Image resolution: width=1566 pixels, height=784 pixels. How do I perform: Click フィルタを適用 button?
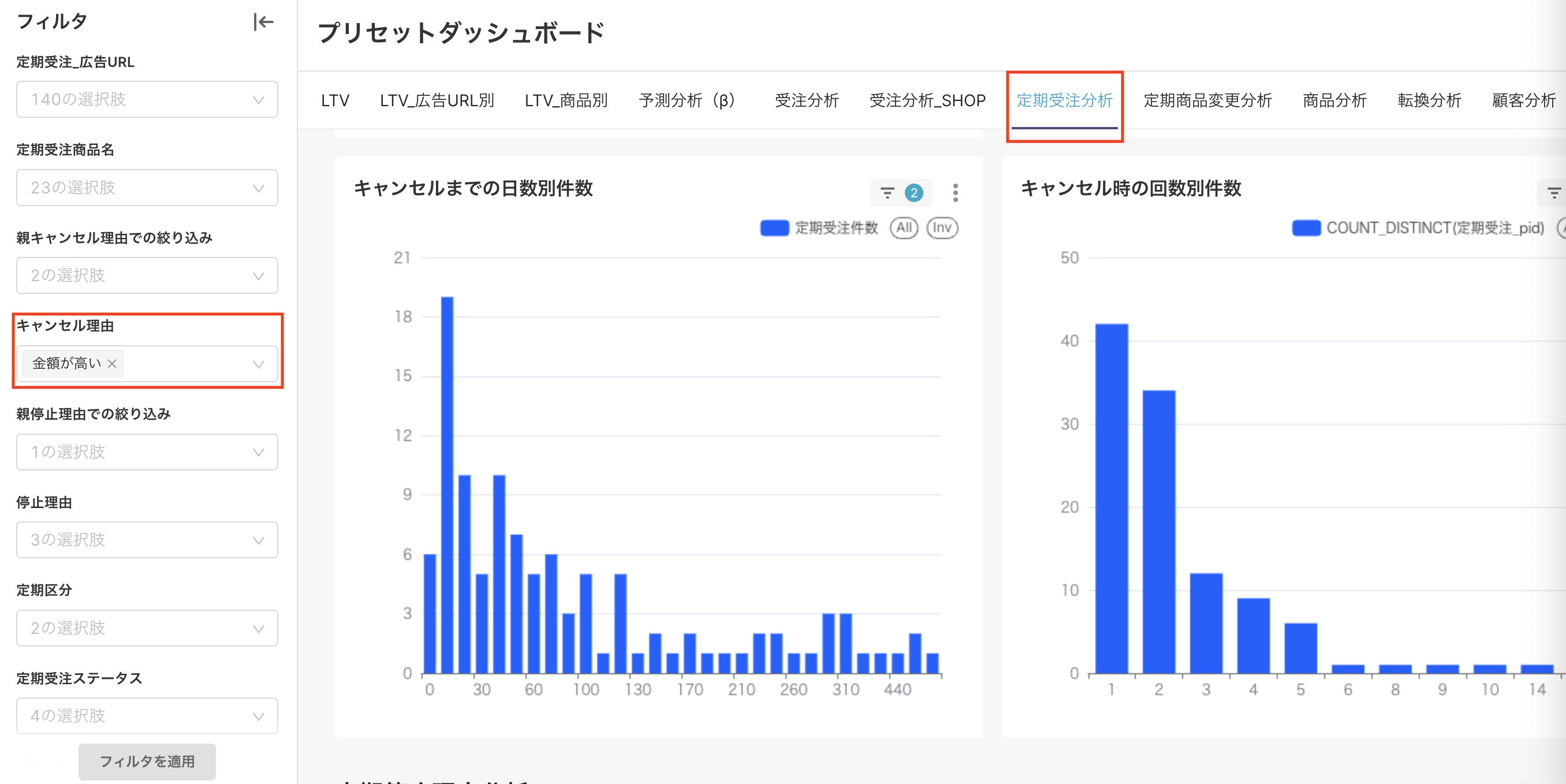(147, 761)
